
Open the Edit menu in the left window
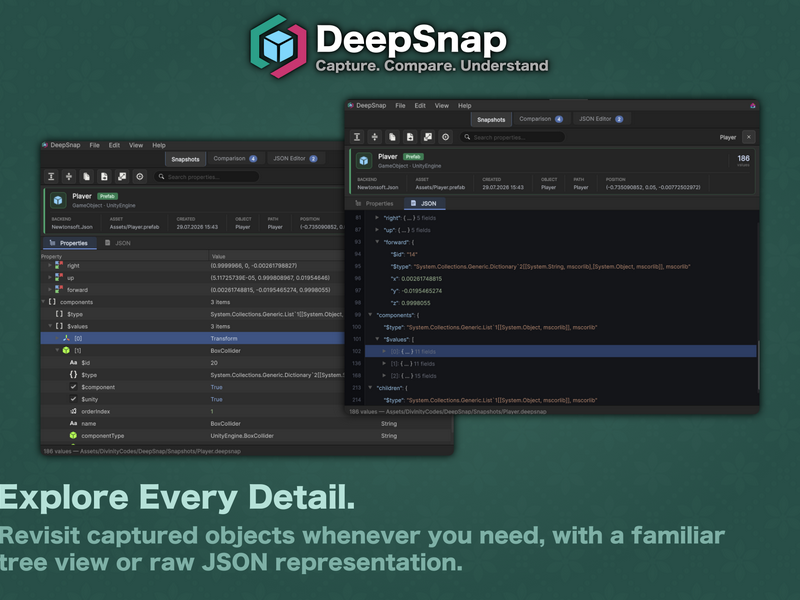pos(114,145)
